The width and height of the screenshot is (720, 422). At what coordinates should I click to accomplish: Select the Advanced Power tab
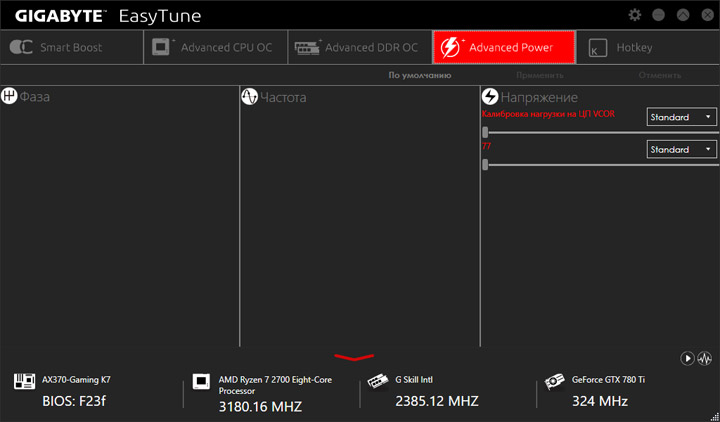click(504, 47)
